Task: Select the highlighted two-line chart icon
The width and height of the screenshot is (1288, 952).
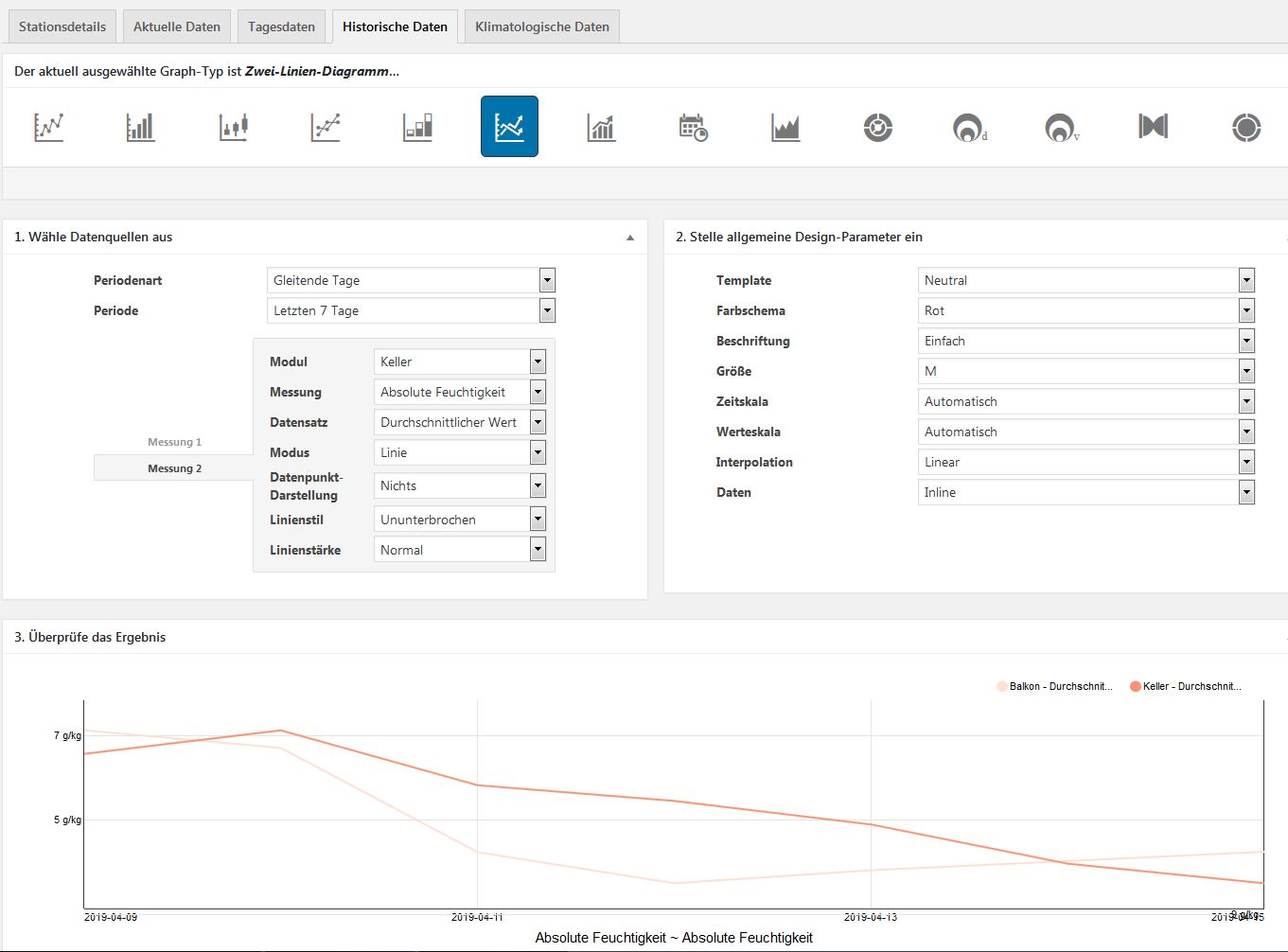Action: (x=509, y=126)
